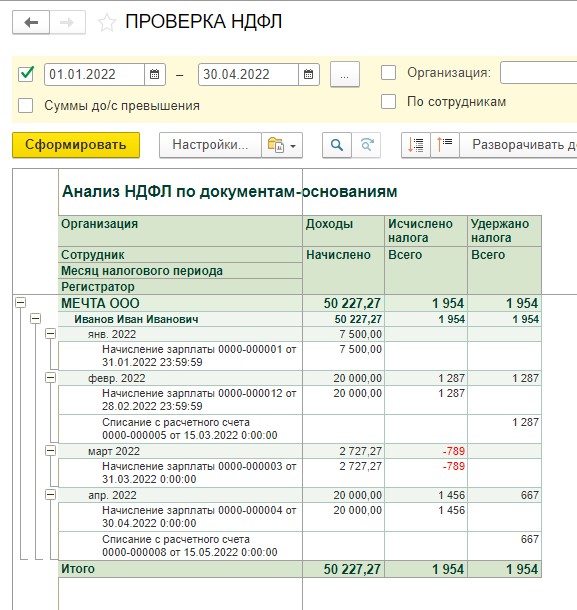Click the 7 500,00 value in янв. 2022 row
The height and width of the screenshot is (610, 577).
[x=360, y=334]
